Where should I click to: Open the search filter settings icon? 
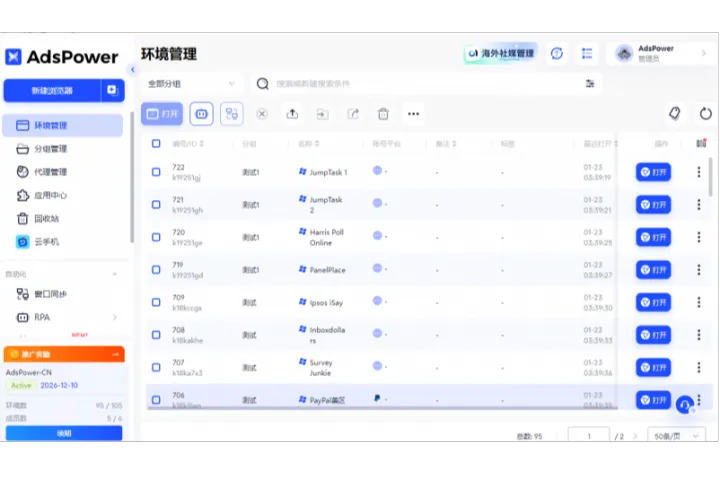[590, 83]
